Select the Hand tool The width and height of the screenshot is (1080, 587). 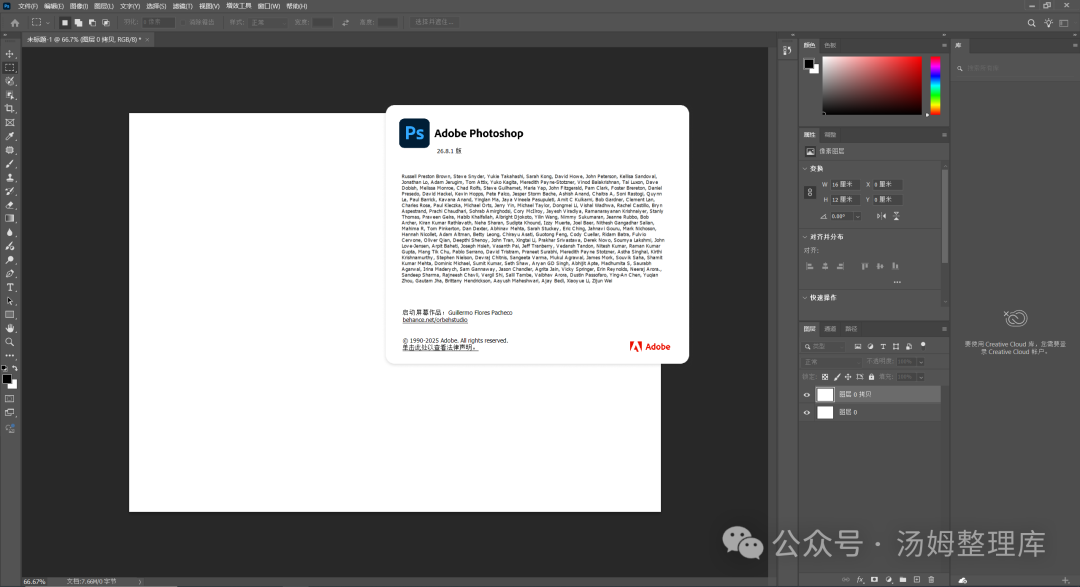[10, 328]
